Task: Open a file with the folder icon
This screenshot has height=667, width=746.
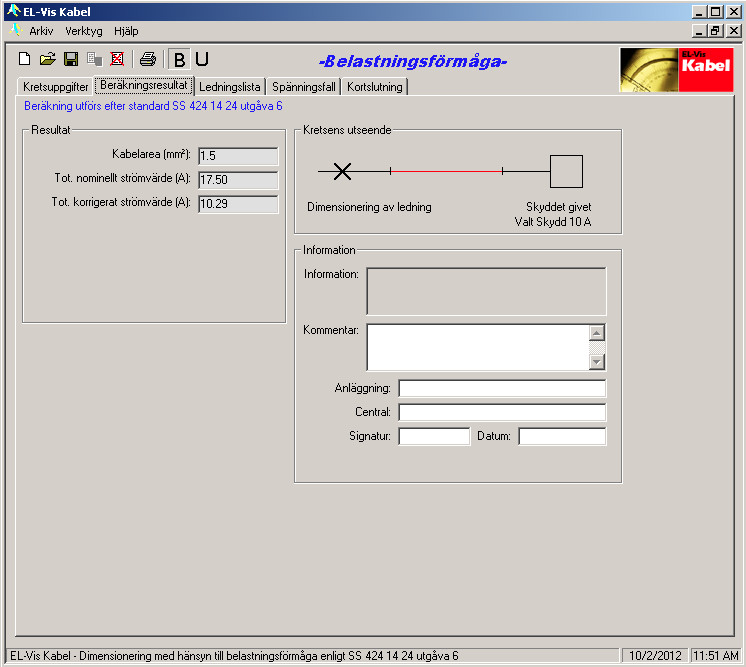Action: [x=47, y=59]
